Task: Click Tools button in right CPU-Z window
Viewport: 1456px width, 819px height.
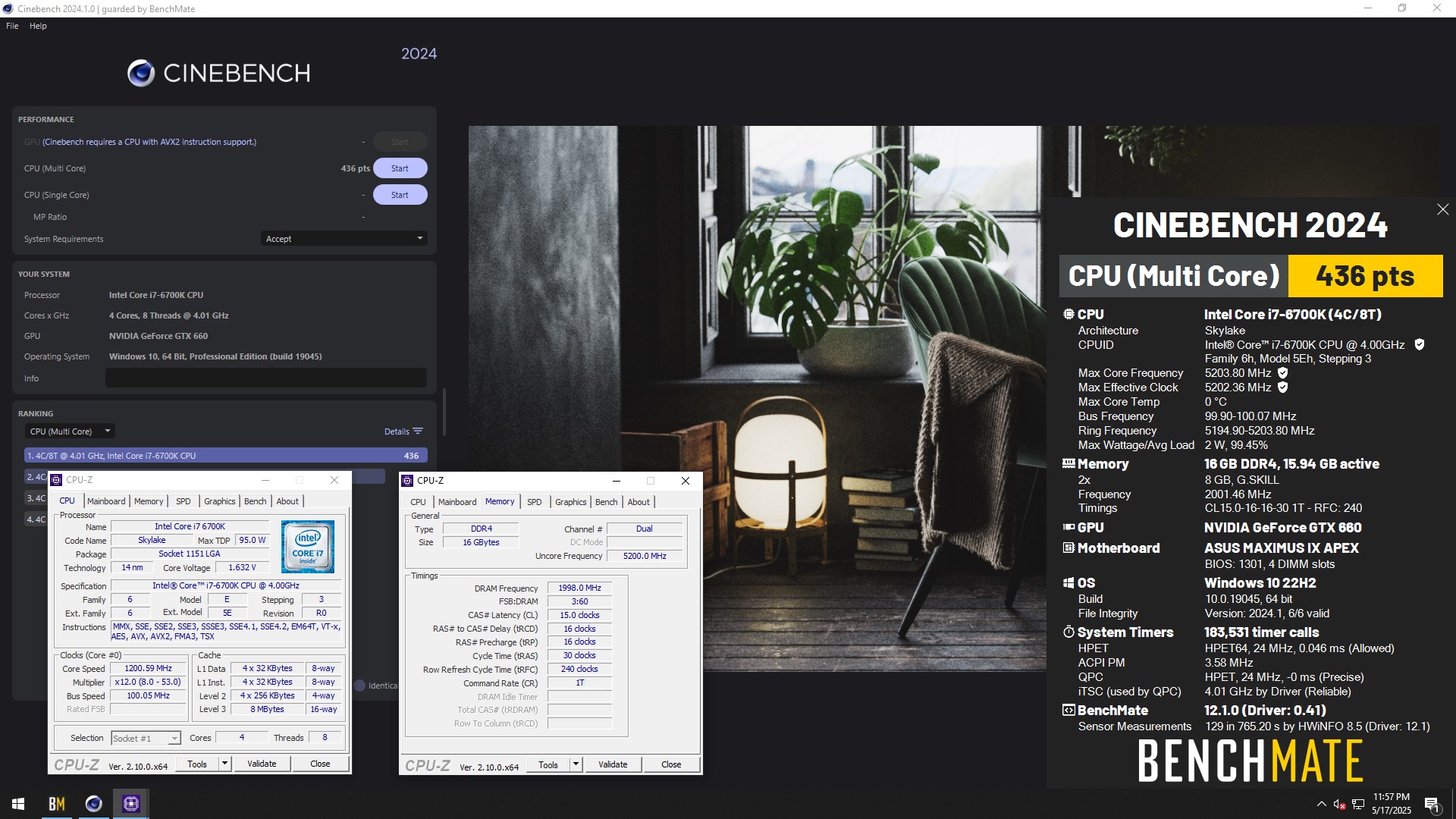Action: click(x=548, y=764)
